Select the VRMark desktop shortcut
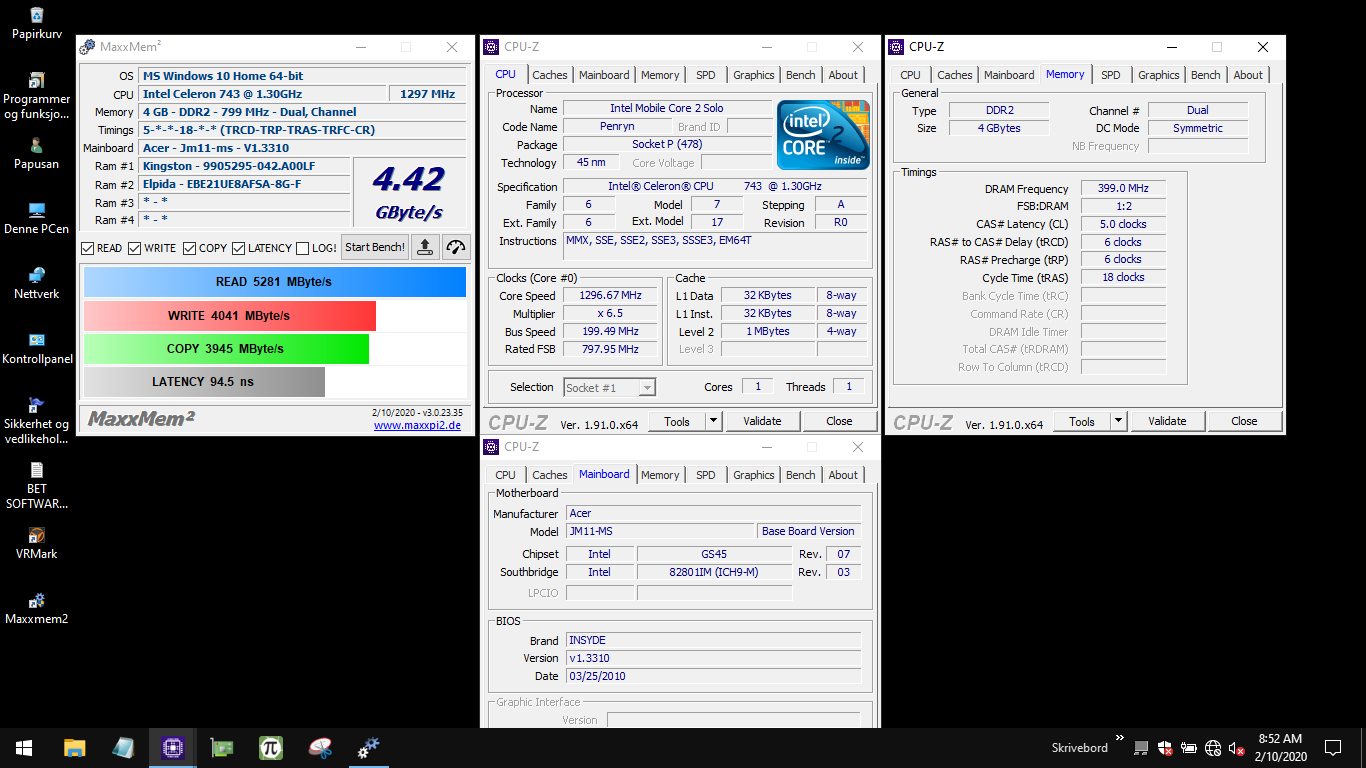 tap(37, 544)
